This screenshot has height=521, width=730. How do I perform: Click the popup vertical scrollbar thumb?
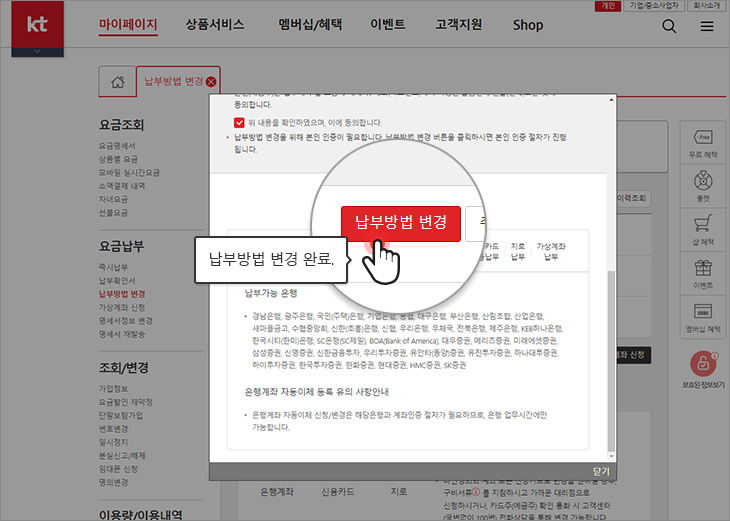pos(611,359)
